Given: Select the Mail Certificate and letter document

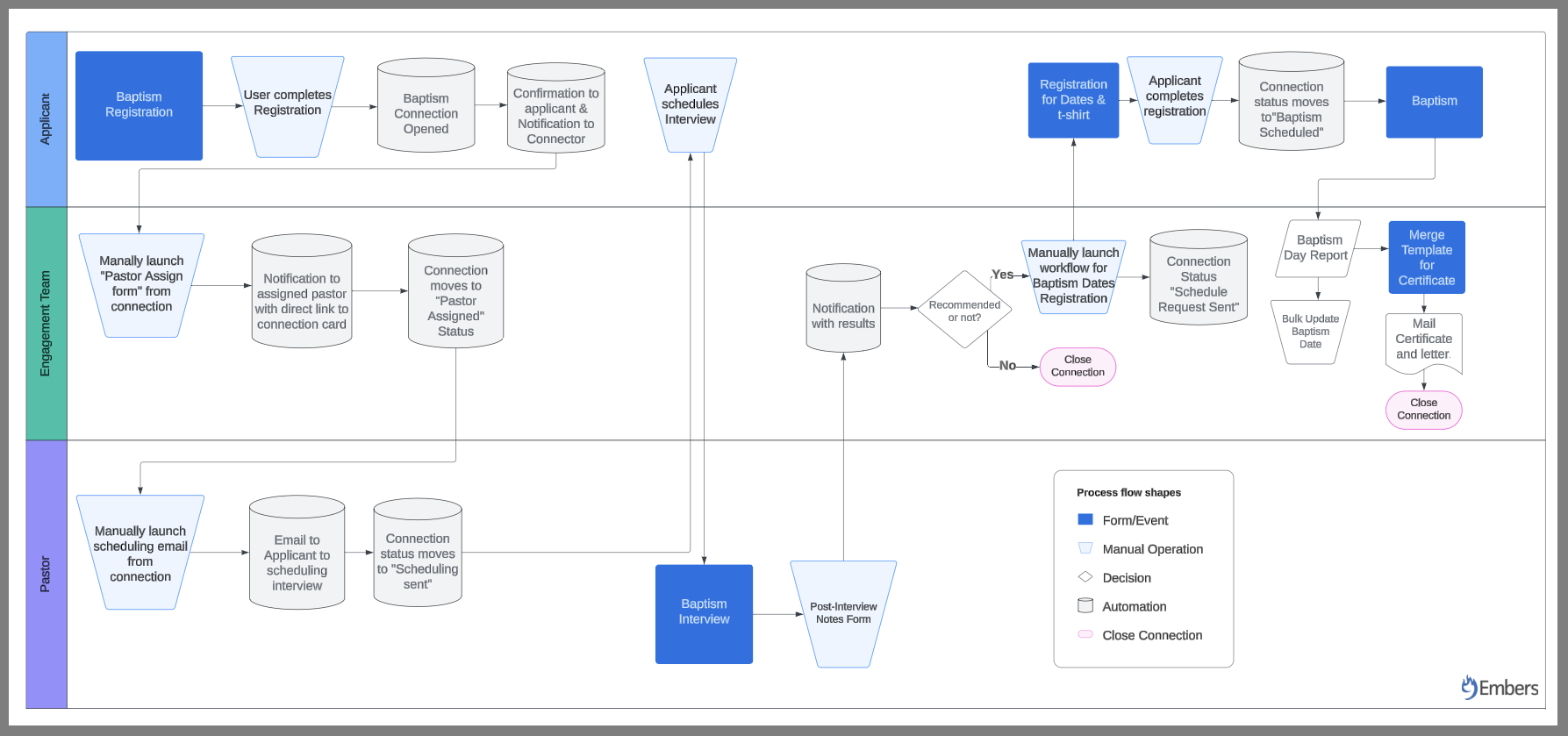Looking at the screenshot, I should coord(1423,341).
